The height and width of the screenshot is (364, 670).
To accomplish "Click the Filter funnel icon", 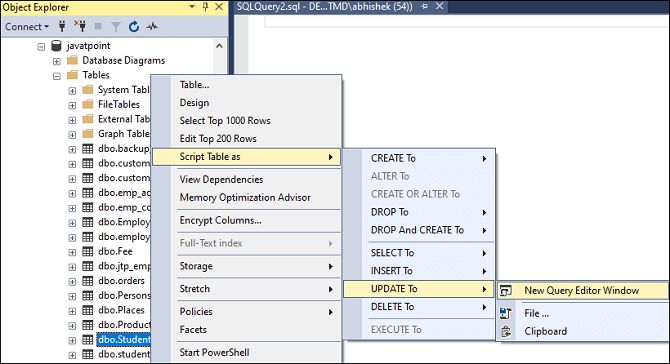I will [x=116, y=27].
